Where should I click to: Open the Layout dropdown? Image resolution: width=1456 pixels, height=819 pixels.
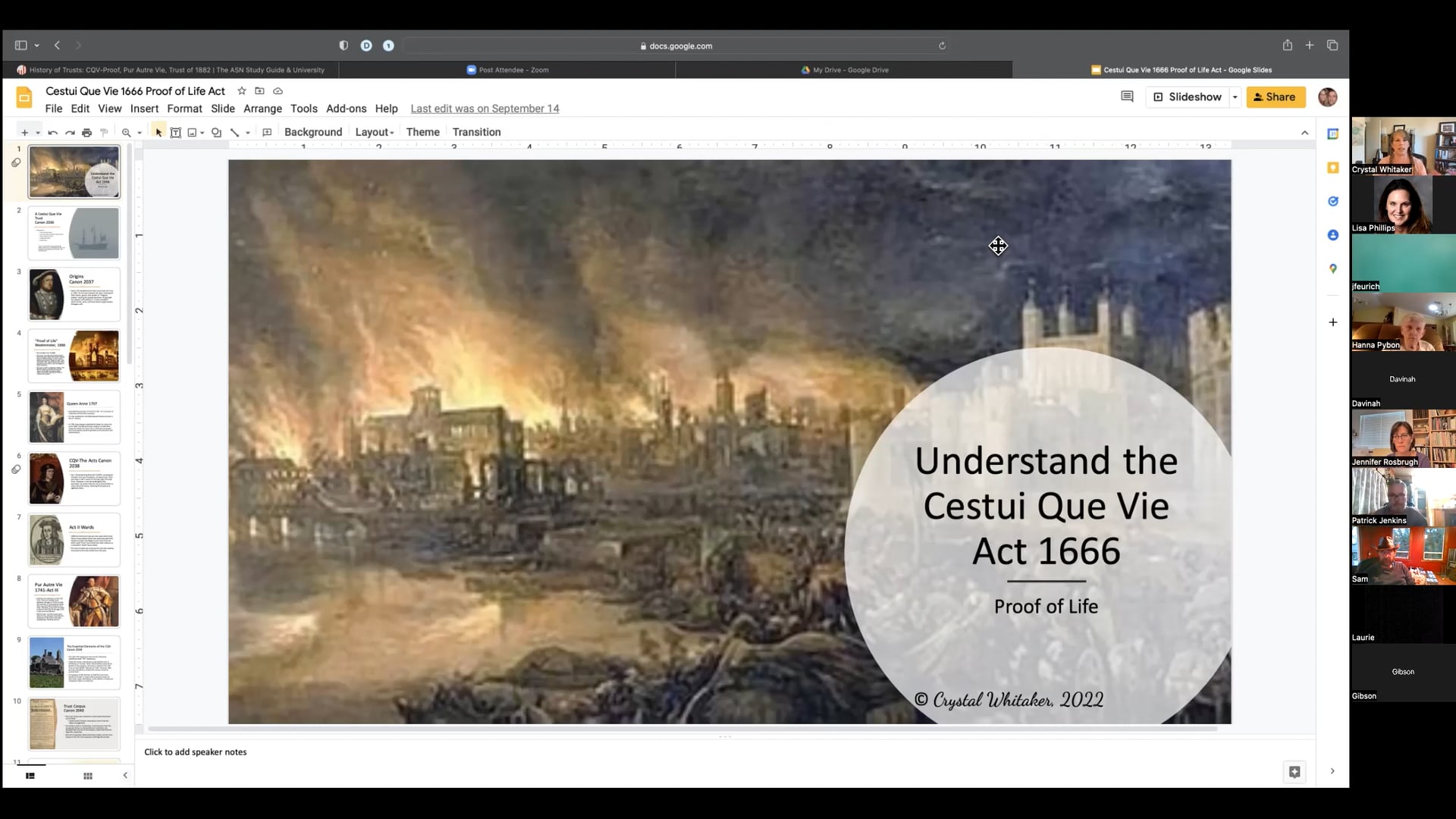pyautogui.click(x=375, y=132)
